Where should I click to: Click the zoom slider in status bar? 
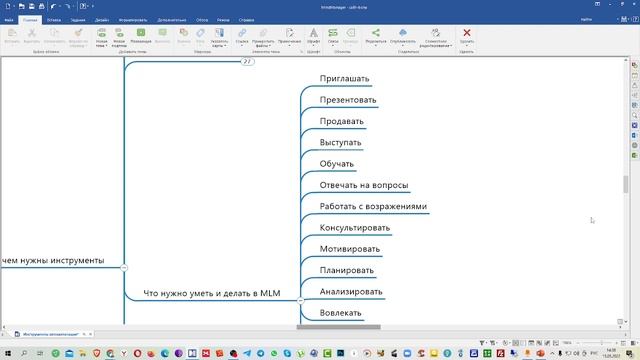point(601,343)
